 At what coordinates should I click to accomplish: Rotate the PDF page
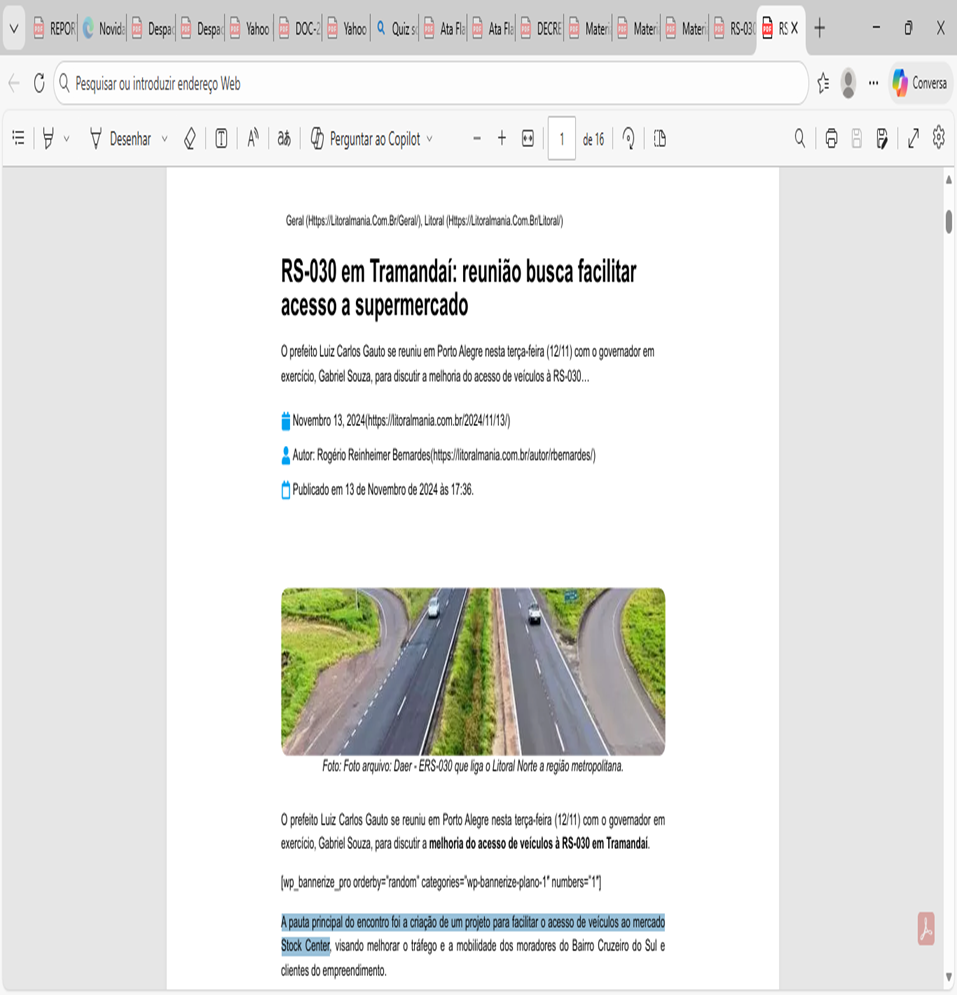pos(626,139)
